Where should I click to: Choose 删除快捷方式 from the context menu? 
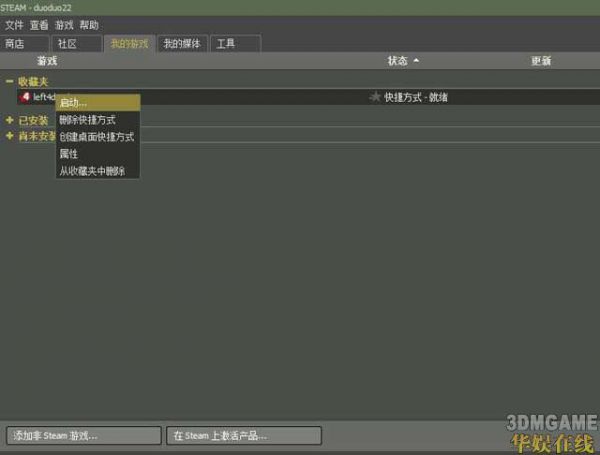click(x=98, y=120)
